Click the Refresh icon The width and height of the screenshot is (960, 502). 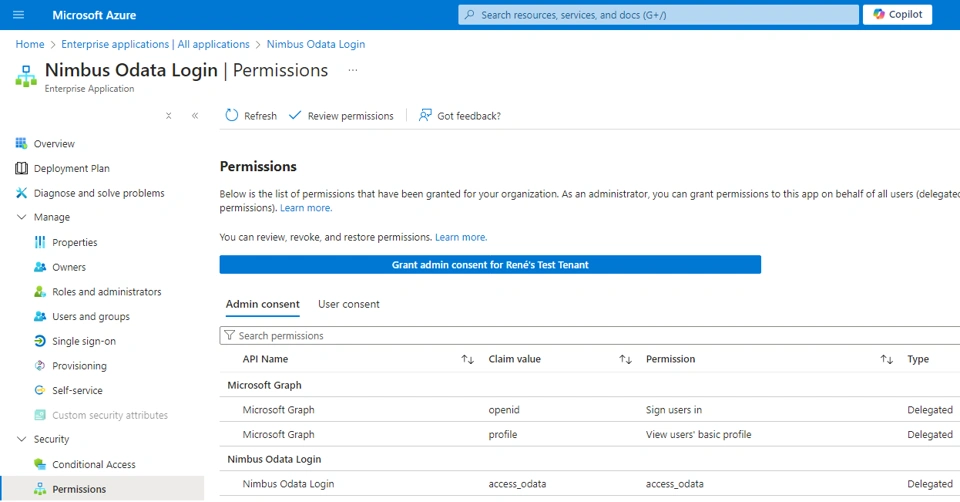[231, 115]
